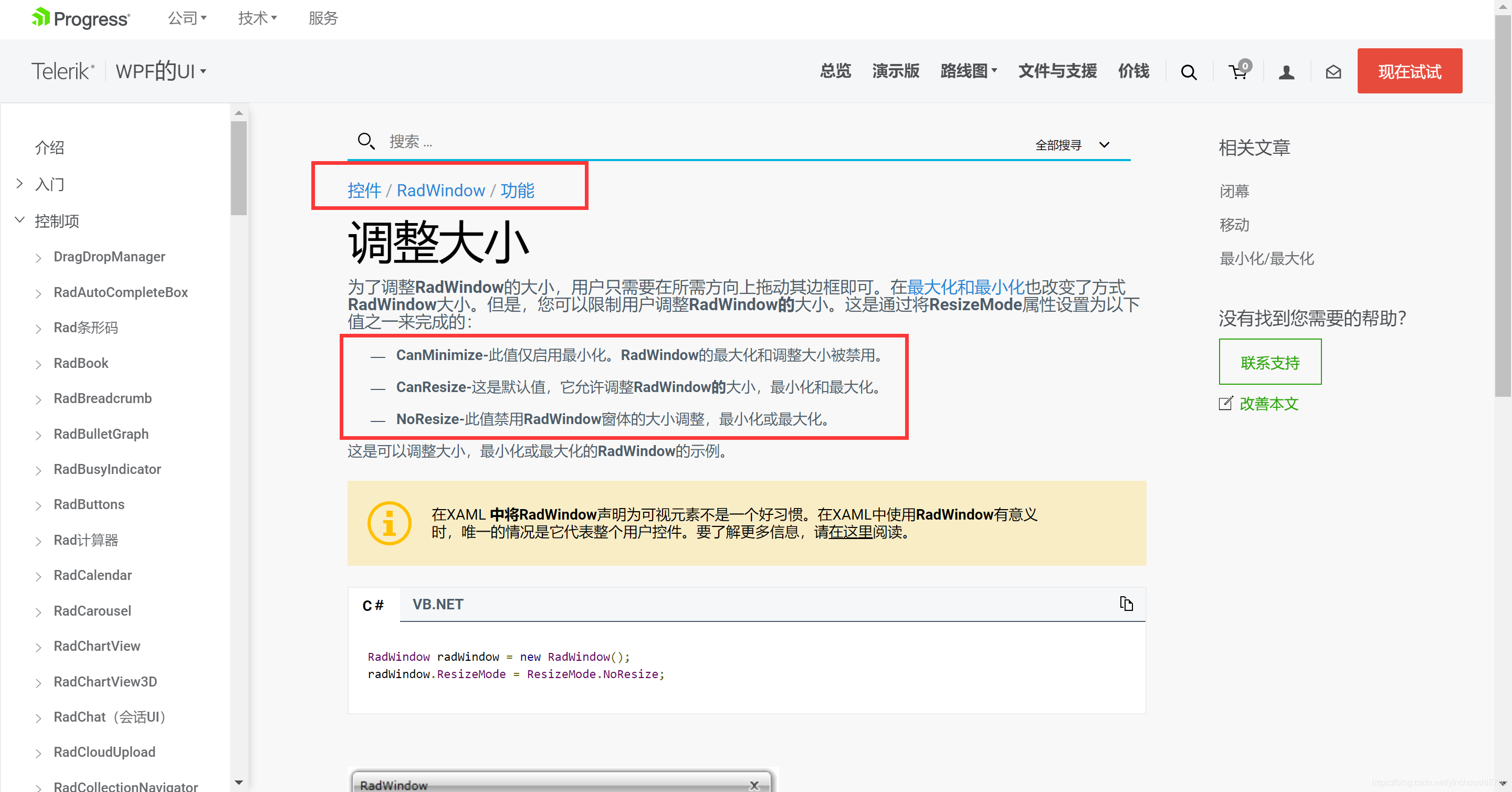Open related article 最小化/最大化

point(1266,258)
